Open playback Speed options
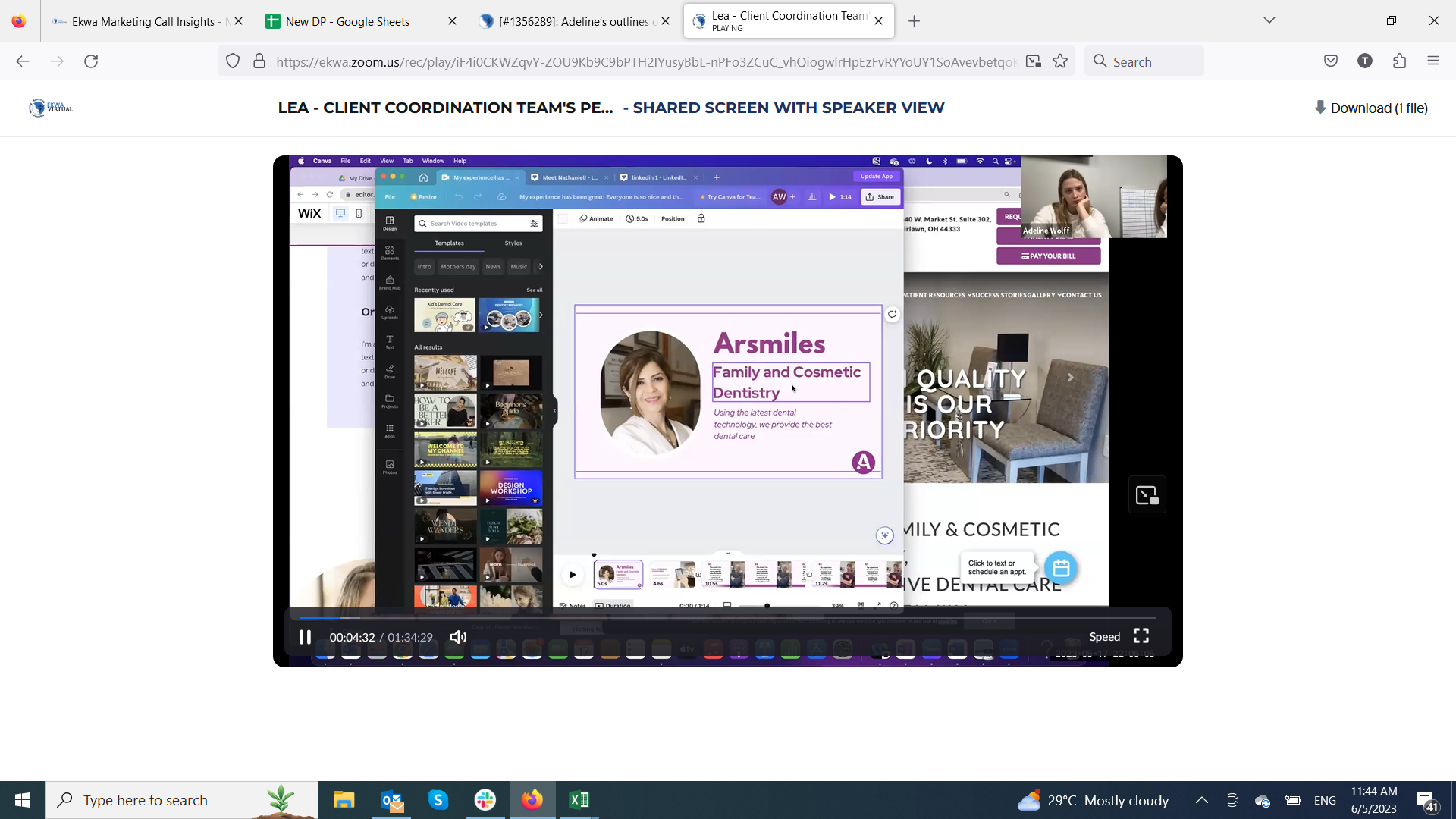 (x=1104, y=637)
